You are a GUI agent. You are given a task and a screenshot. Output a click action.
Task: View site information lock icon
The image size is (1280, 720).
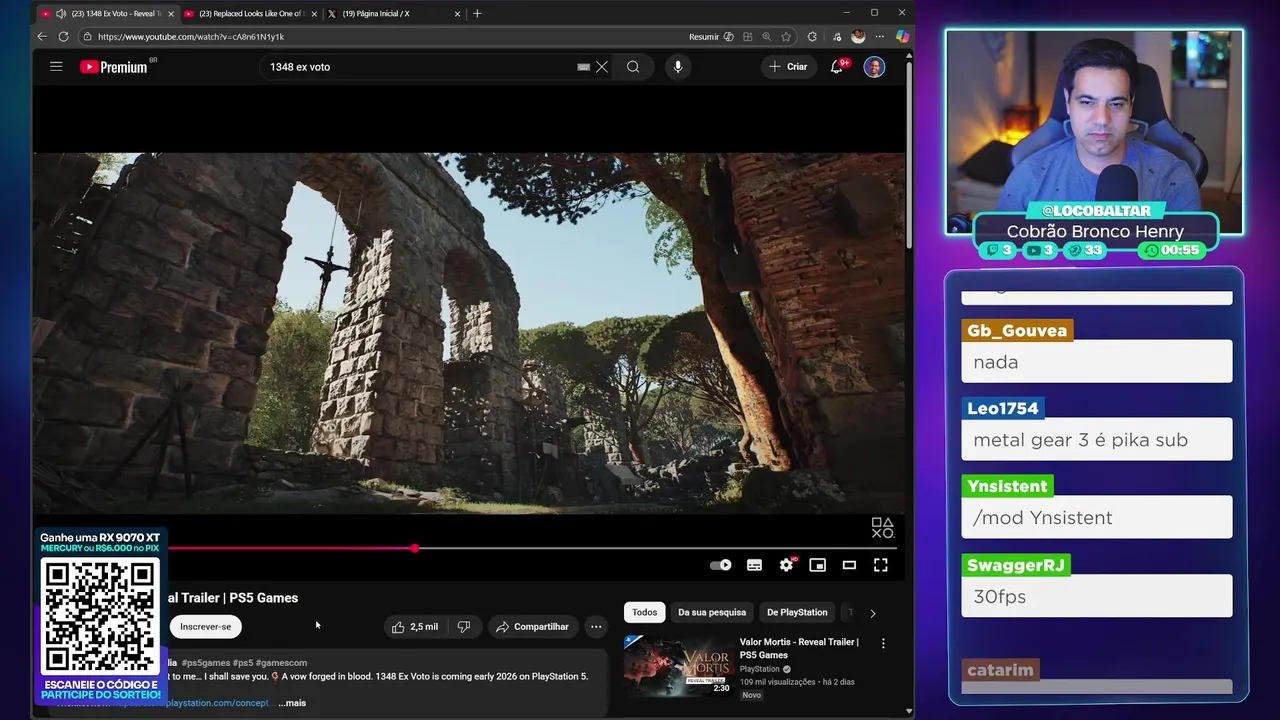click(x=87, y=37)
